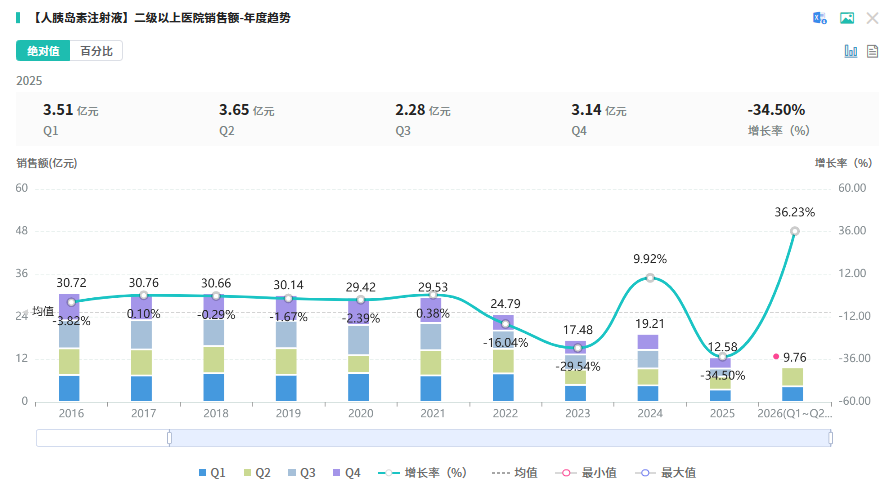Close the annual trend panel
891x488 pixels.
(872, 18)
